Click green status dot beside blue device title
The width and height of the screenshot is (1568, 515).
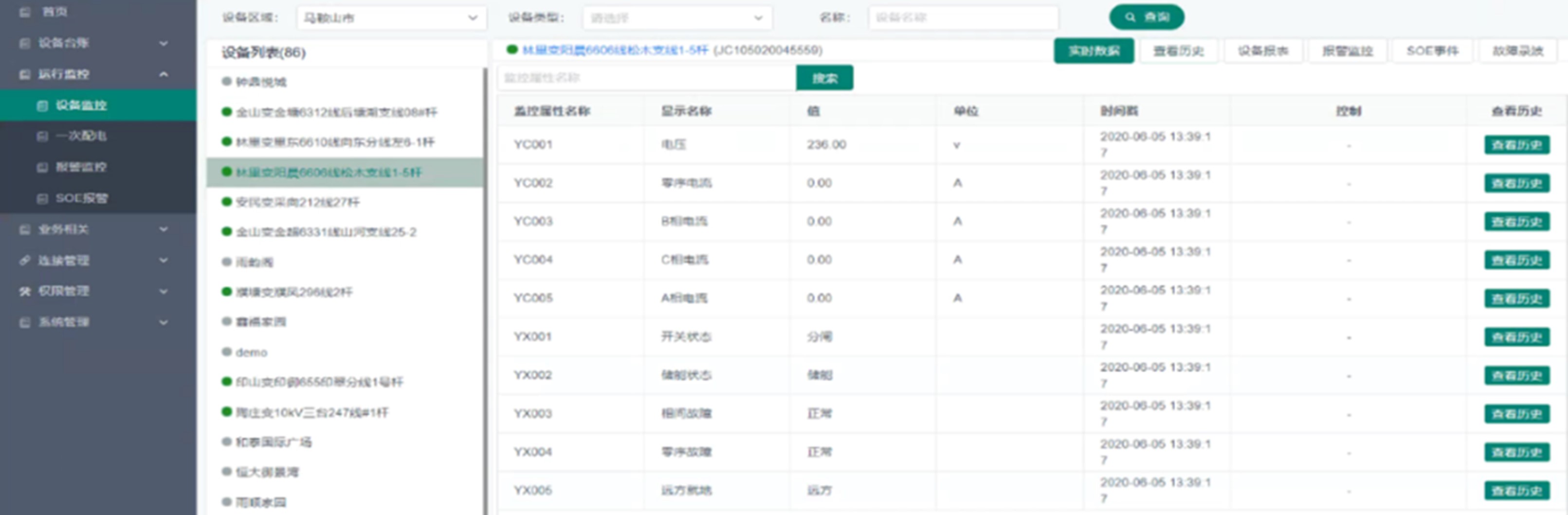pos(512,50)
